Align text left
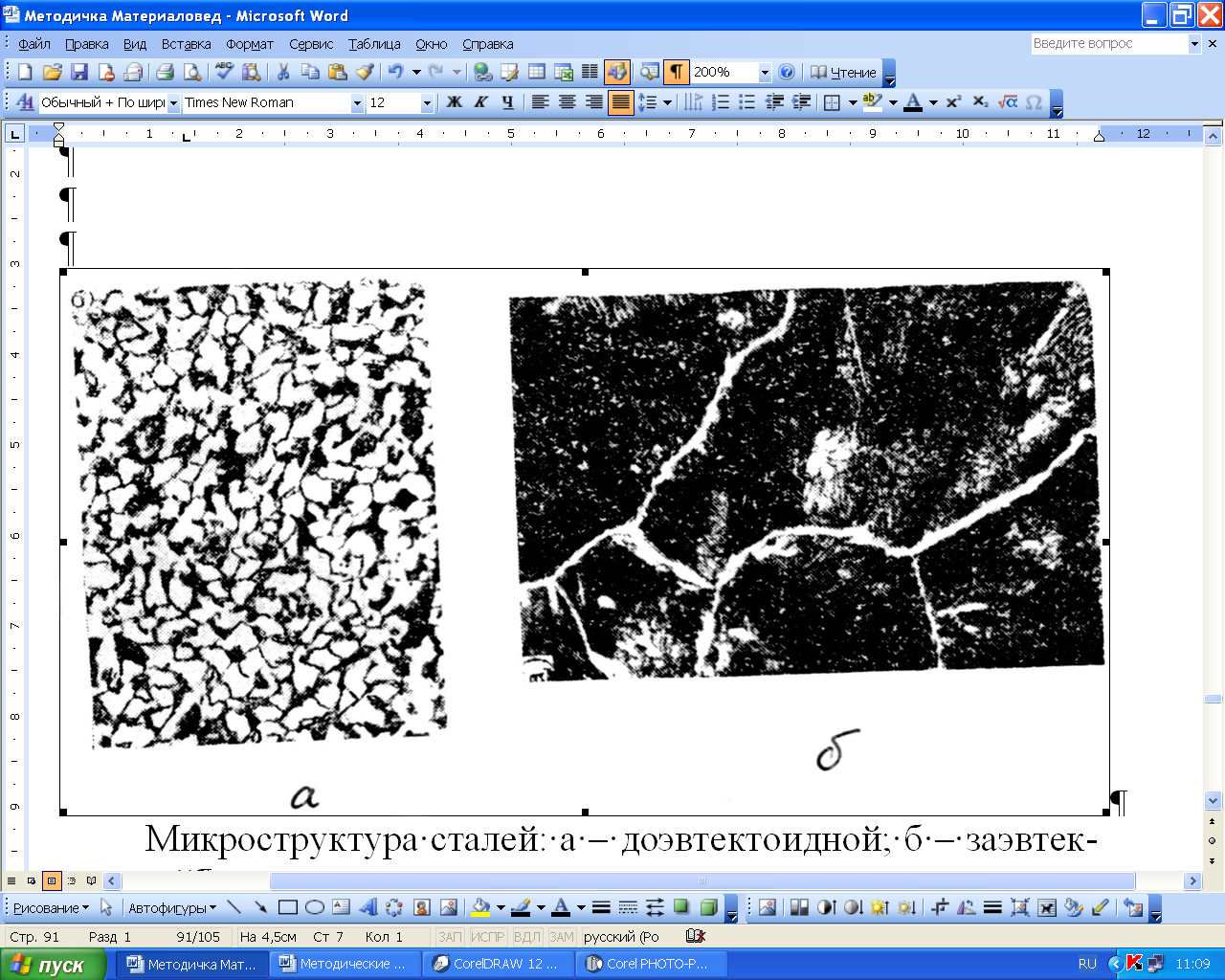1225x980 pixels. 541,102
